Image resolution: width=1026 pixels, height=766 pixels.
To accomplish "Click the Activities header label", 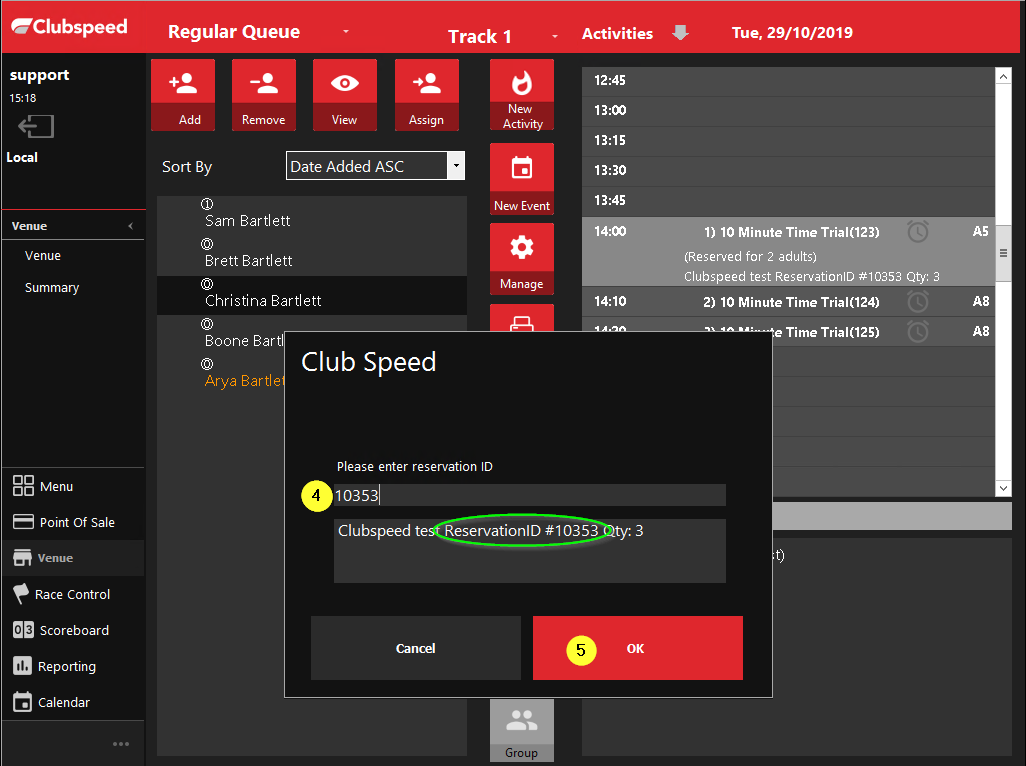I will pyautogui.click(x=617, y=33).
